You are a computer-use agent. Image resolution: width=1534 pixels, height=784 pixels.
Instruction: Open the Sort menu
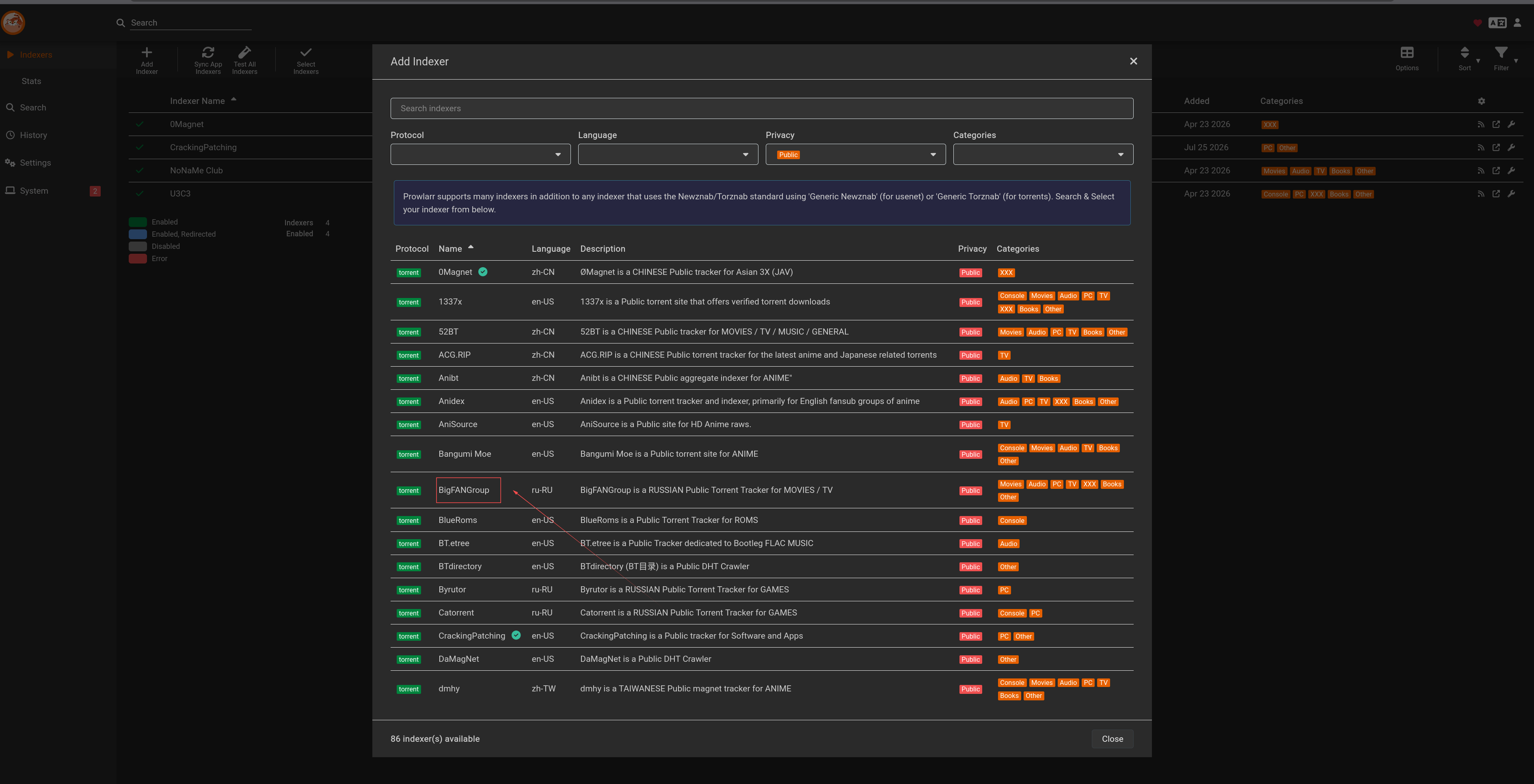(1464, 52)
